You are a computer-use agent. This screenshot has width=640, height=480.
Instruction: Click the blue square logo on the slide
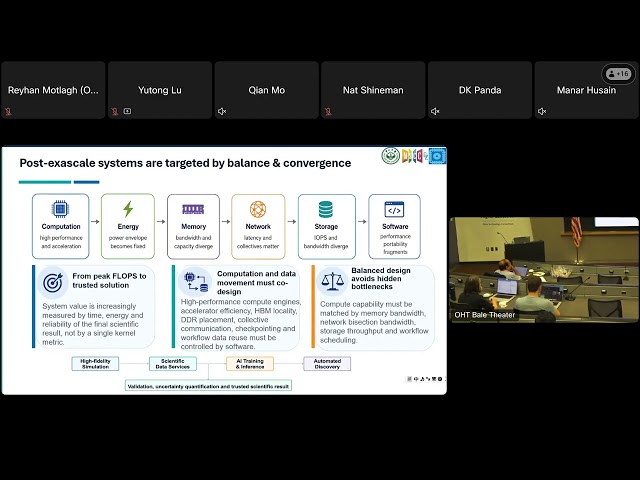point(437,156)
